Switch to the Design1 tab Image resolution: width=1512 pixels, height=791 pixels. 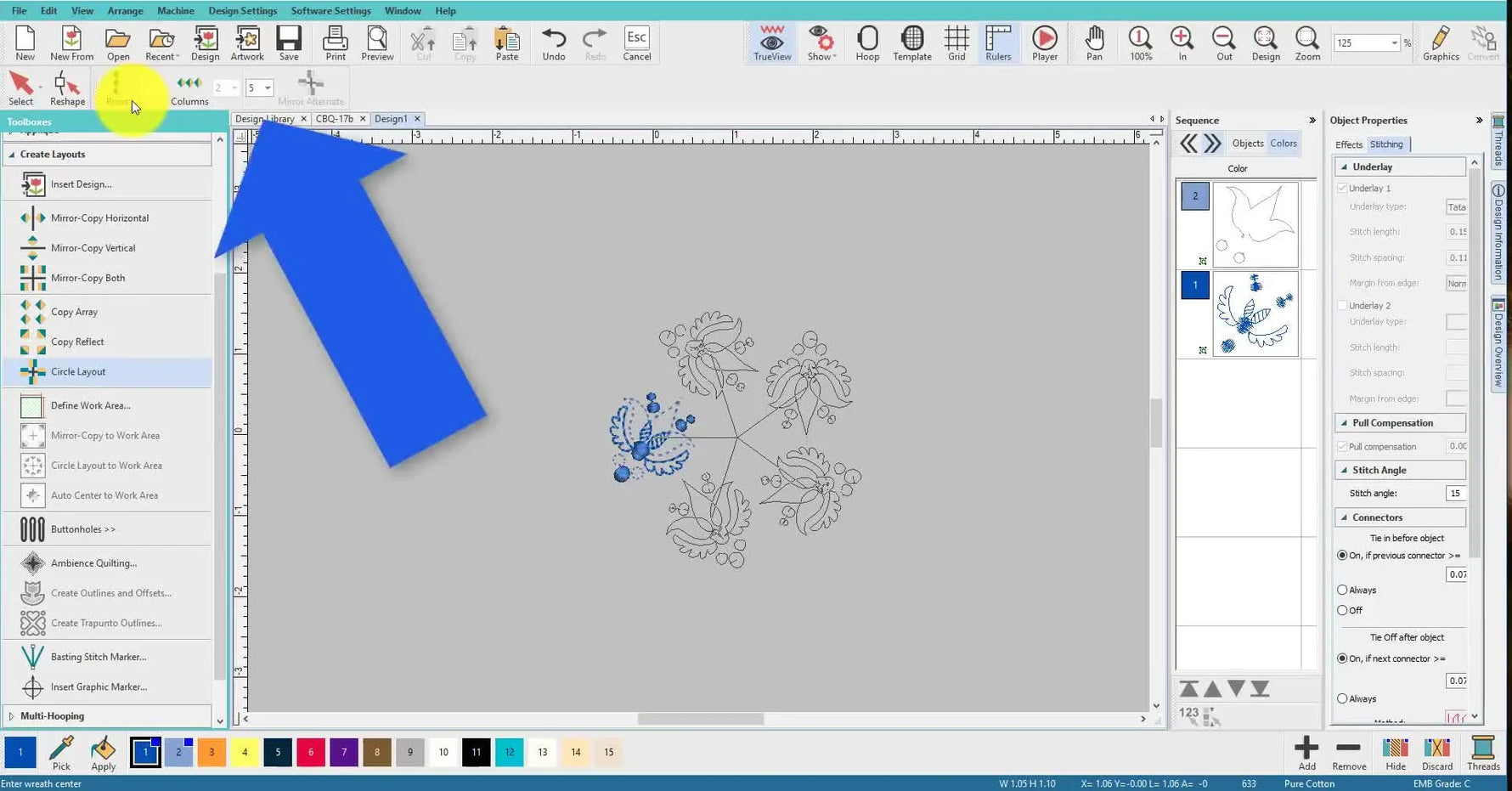tap(392, 119)
